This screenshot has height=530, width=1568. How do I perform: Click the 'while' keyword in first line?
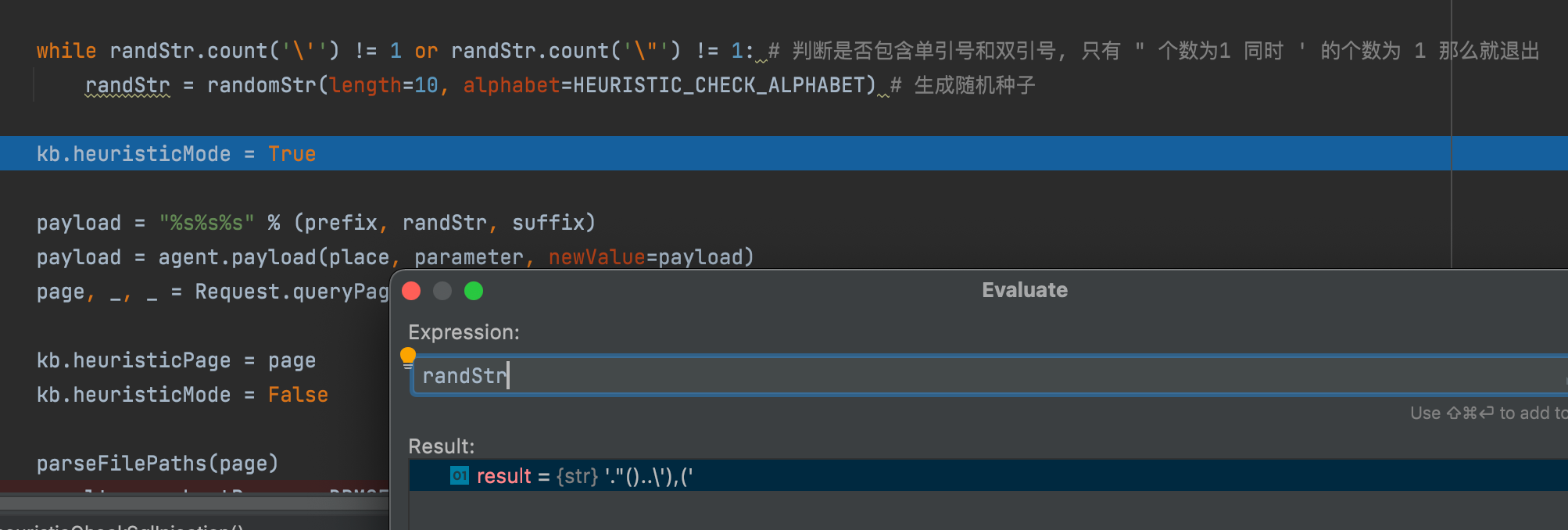tap(66, 51)
